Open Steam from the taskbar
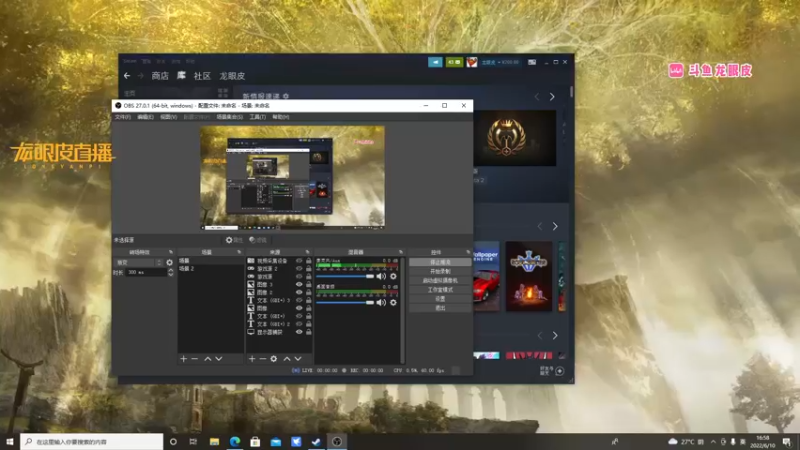800x450 pixels. point(316,442)
